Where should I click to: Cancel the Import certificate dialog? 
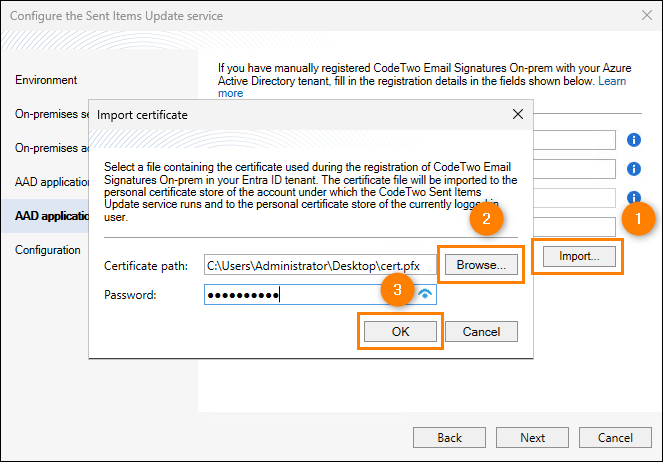coord(481,331)
